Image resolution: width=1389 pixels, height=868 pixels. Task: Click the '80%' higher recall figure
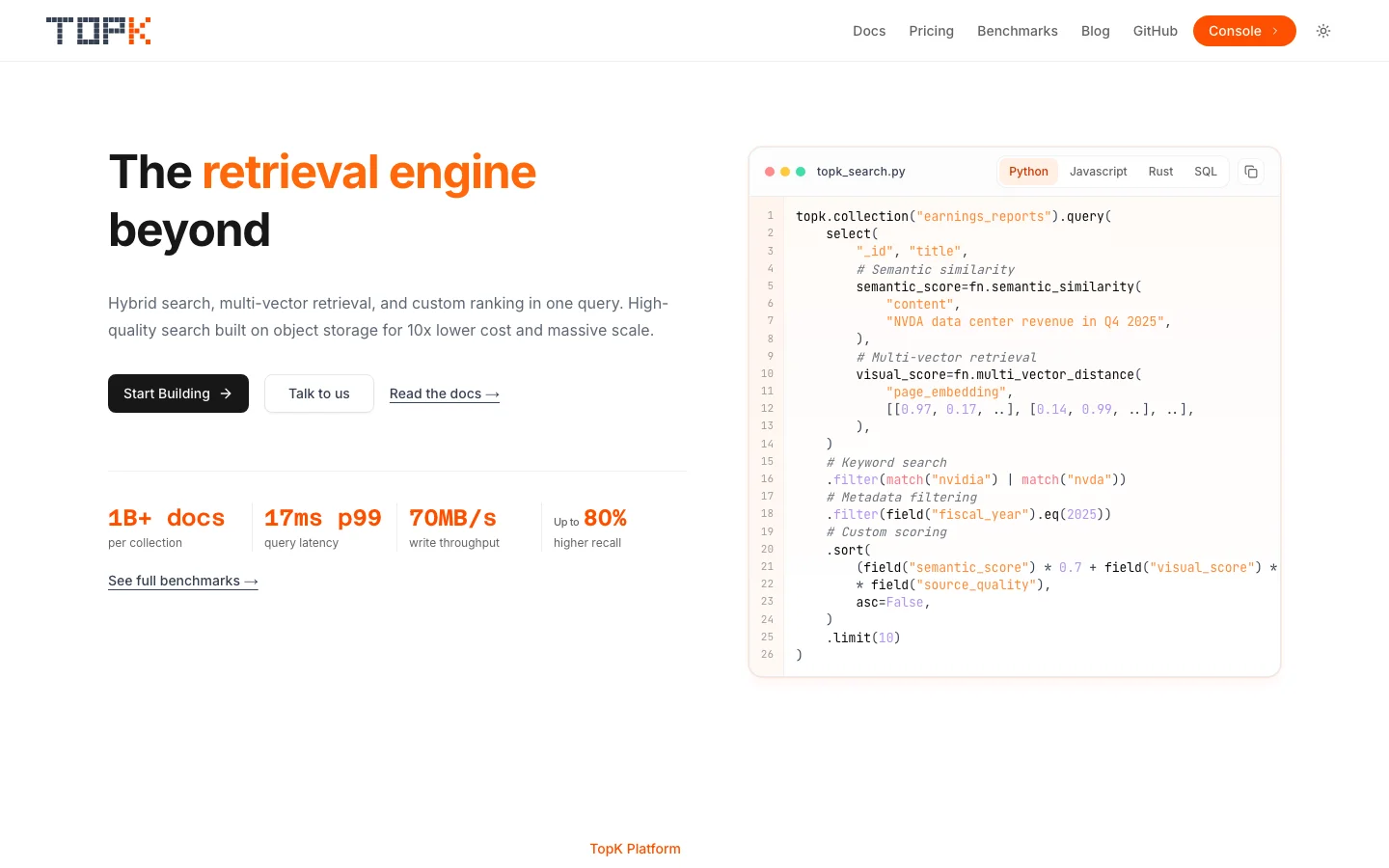point(606,518)
